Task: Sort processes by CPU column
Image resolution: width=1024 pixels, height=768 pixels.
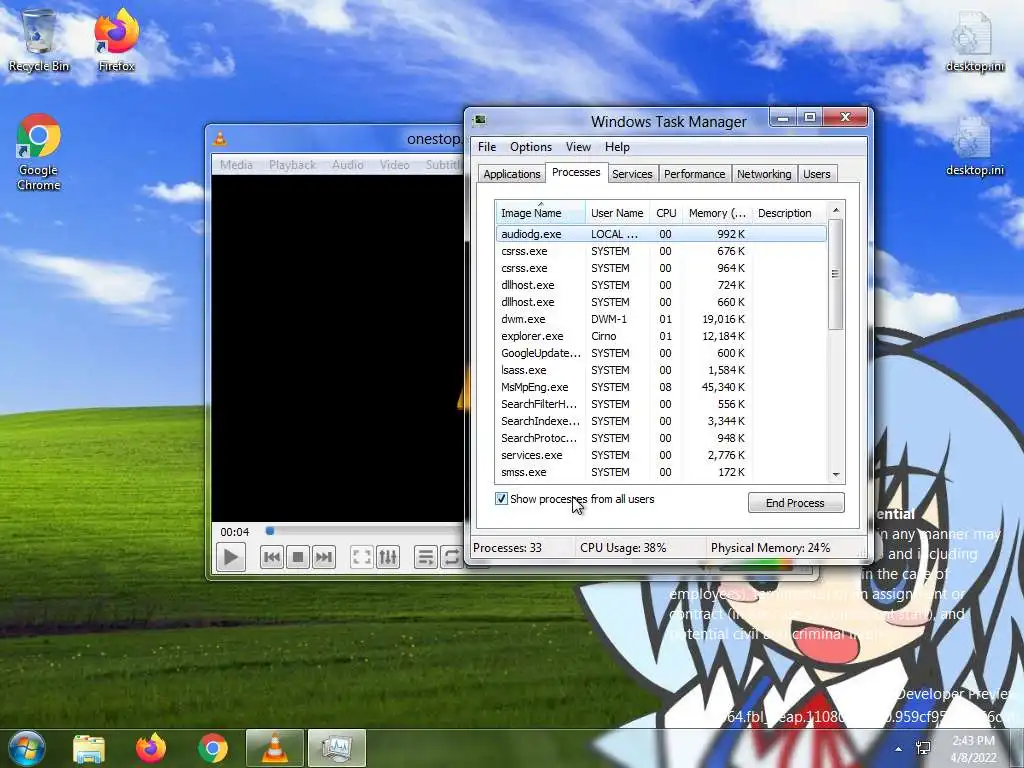Action: pos(666,213)
